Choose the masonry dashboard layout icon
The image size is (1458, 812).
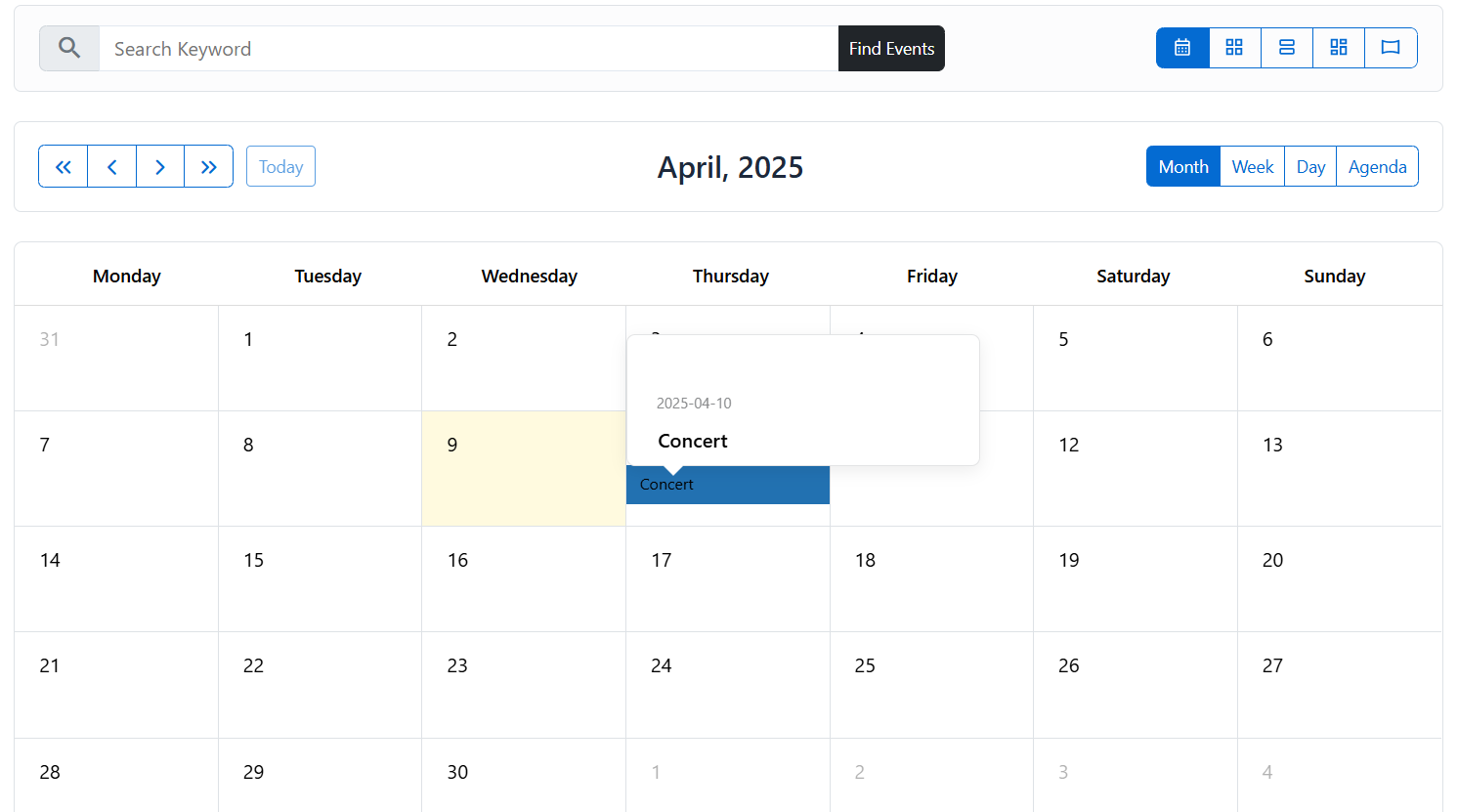1339,48
